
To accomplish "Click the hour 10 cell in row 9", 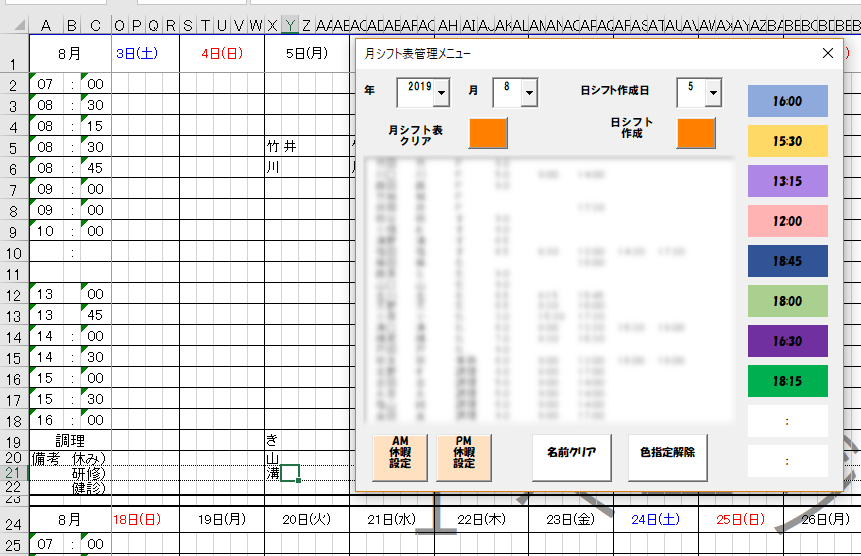I will pos(46,231).
